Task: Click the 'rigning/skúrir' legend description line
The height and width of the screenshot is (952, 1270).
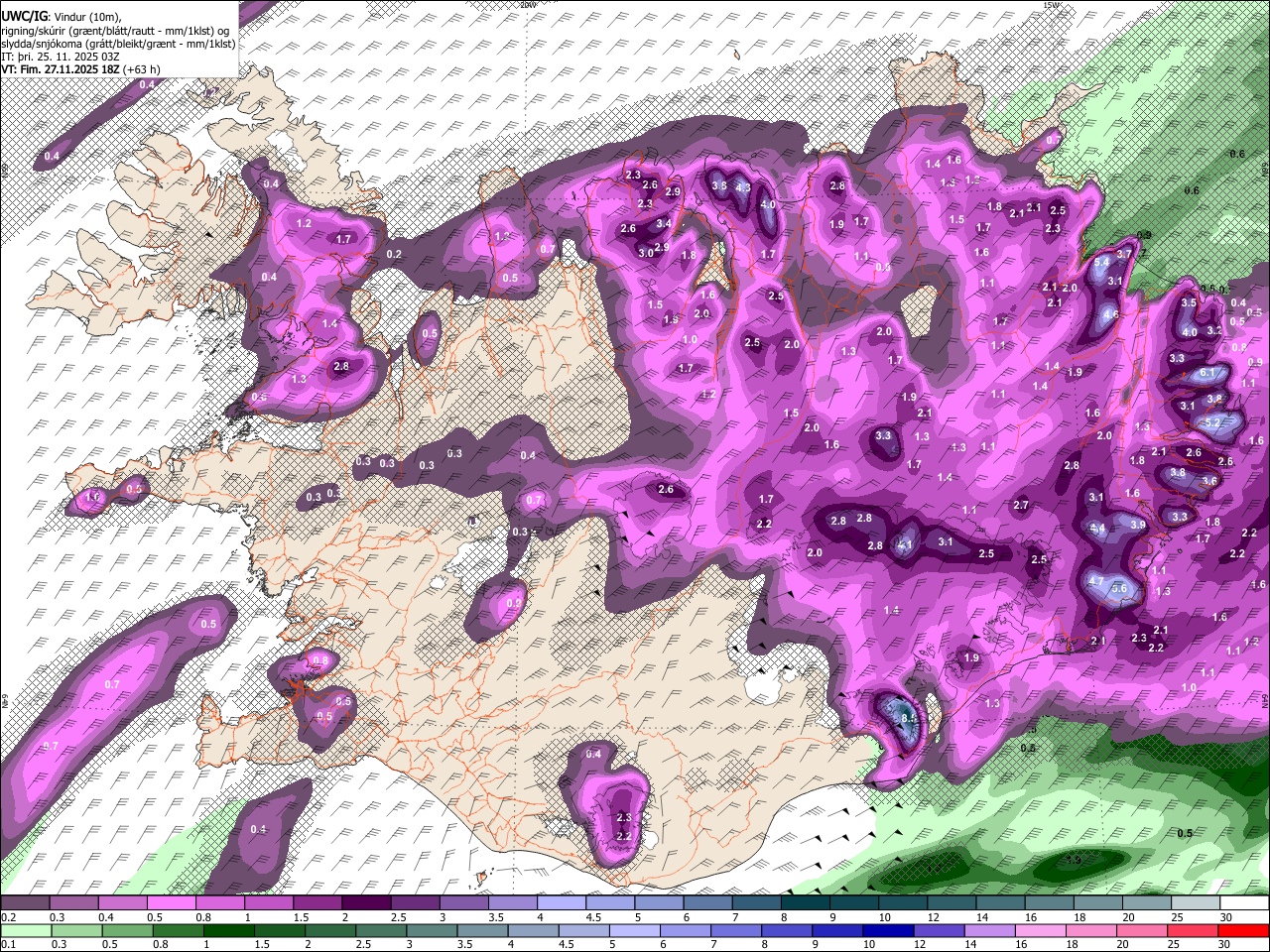Action: tap(117, 31)
